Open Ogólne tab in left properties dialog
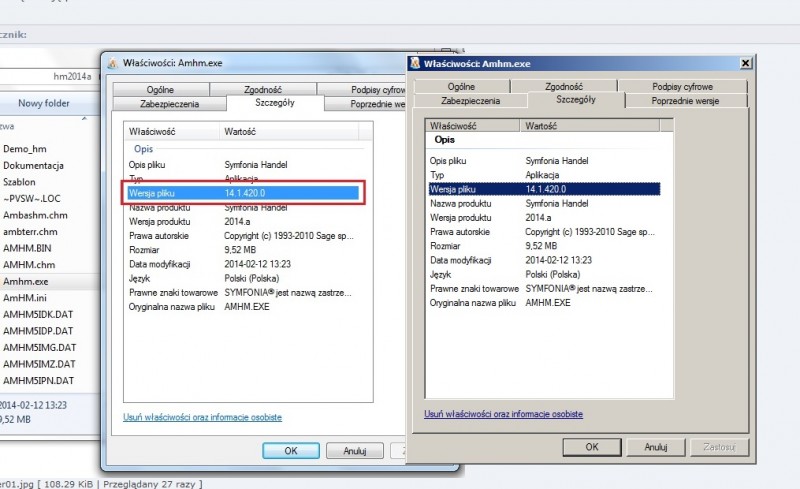This screenshot has height=489, width=800. point(161,89)
